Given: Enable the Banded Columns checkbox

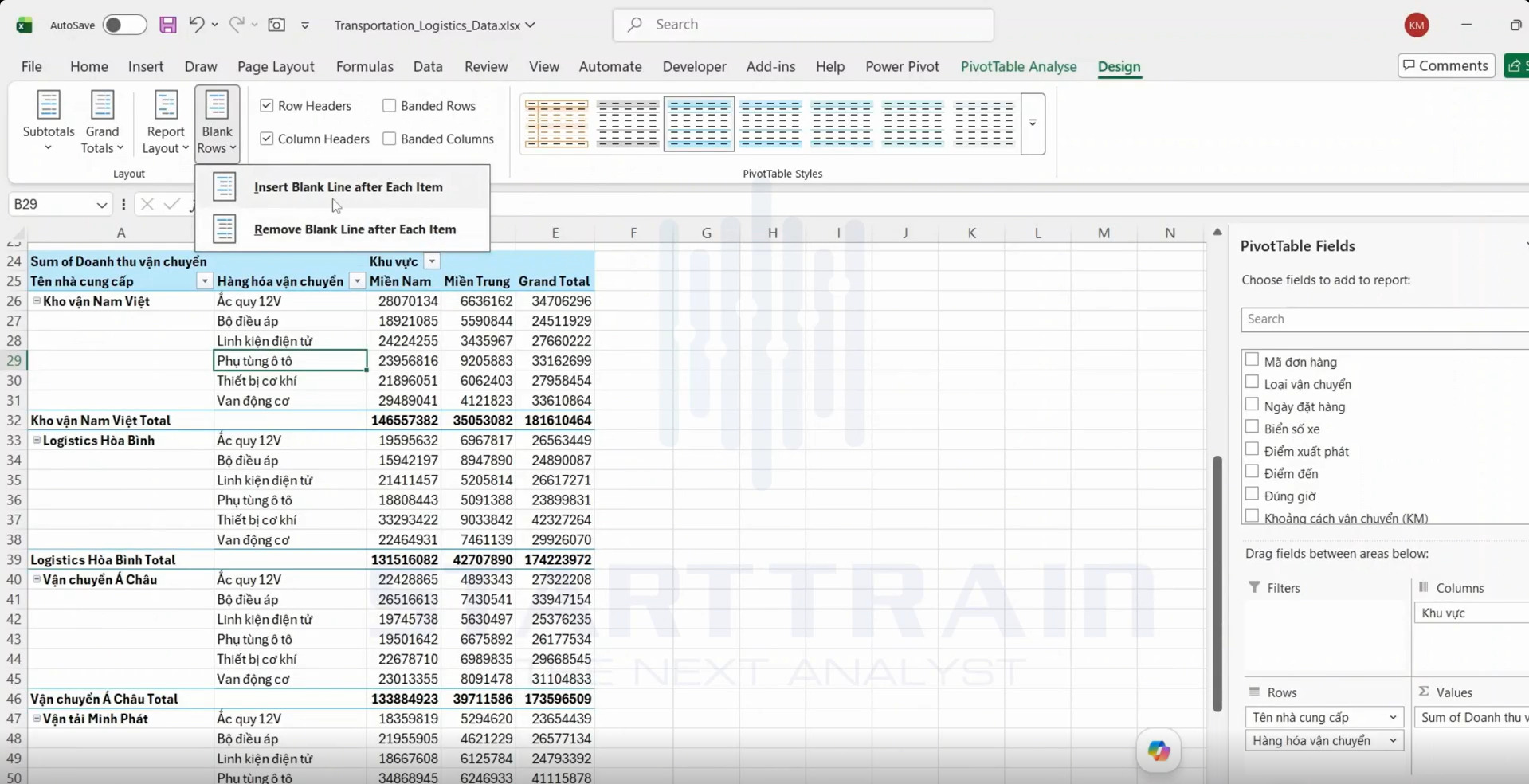Looking at the screenshot, I should [390, 139].
